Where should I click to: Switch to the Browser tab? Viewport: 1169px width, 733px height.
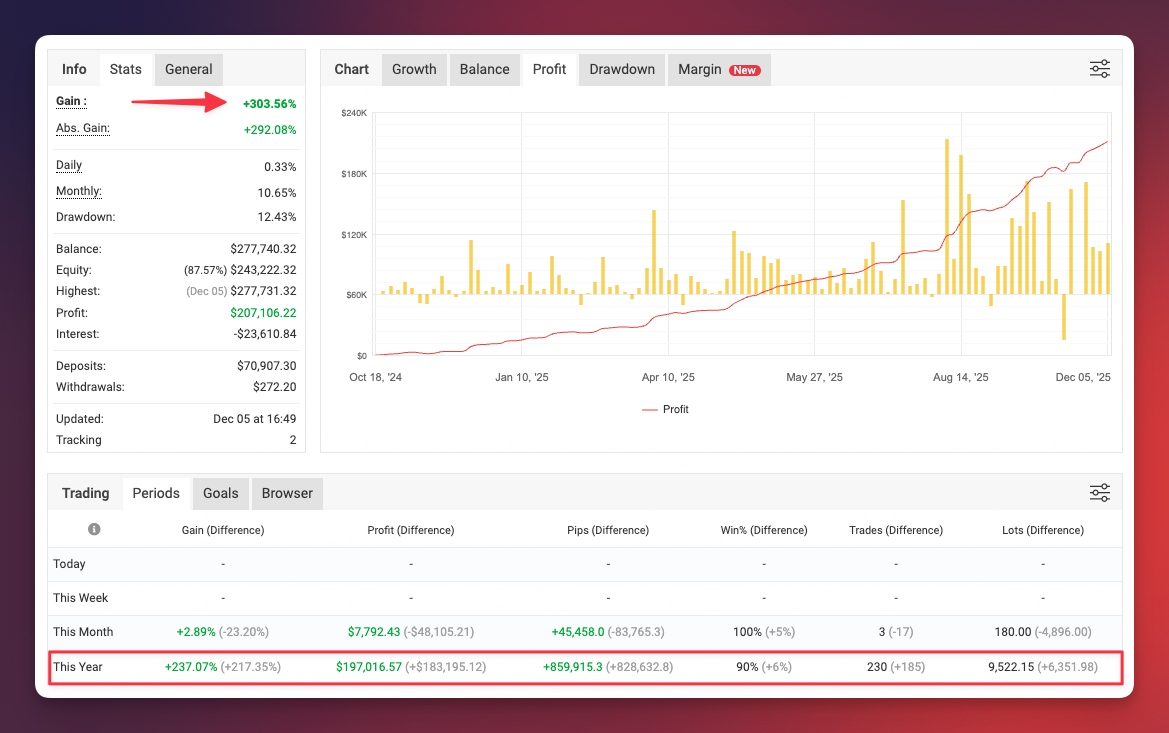287,493
